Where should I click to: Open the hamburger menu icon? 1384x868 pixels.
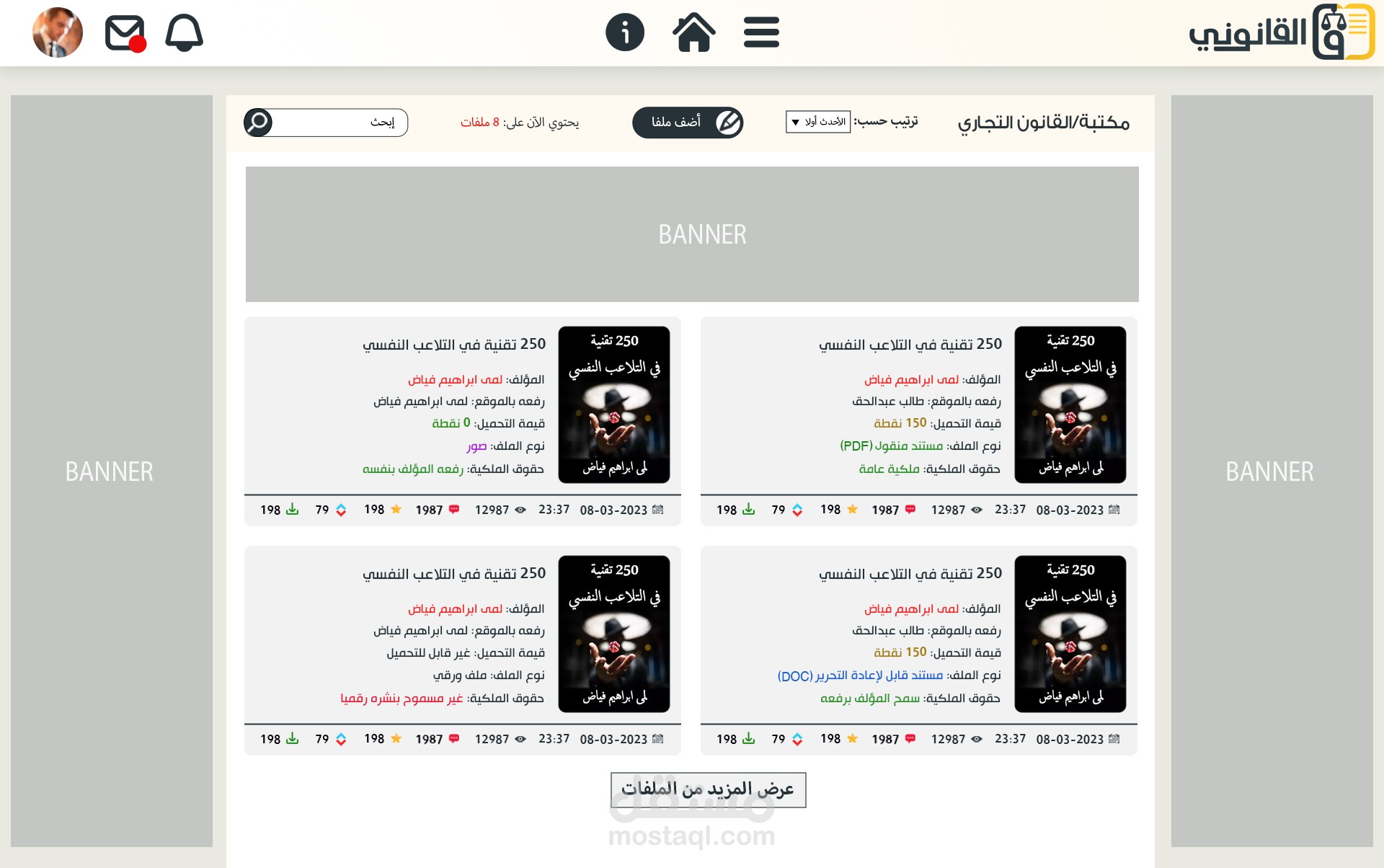[x=761, y=33]
